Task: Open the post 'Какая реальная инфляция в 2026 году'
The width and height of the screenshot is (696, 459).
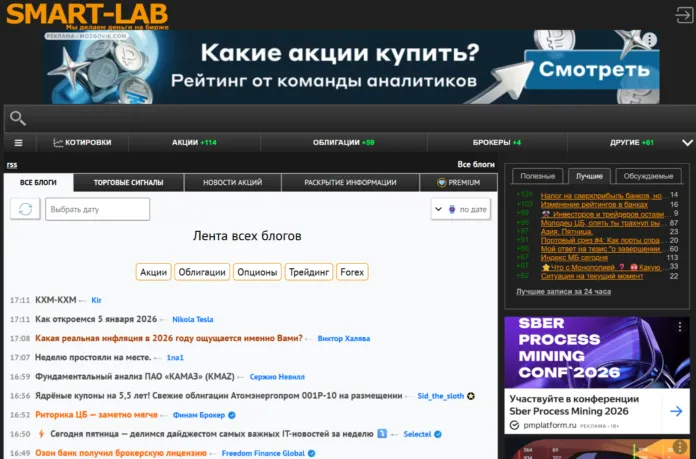Action: click(x=169, y=338)
